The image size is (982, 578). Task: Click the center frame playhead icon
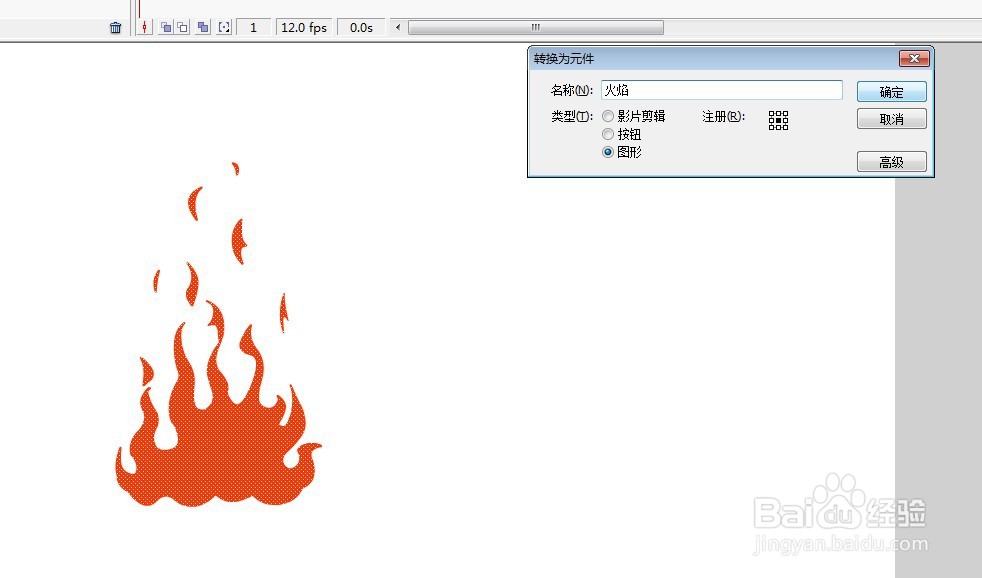click(x=145, y=27)
